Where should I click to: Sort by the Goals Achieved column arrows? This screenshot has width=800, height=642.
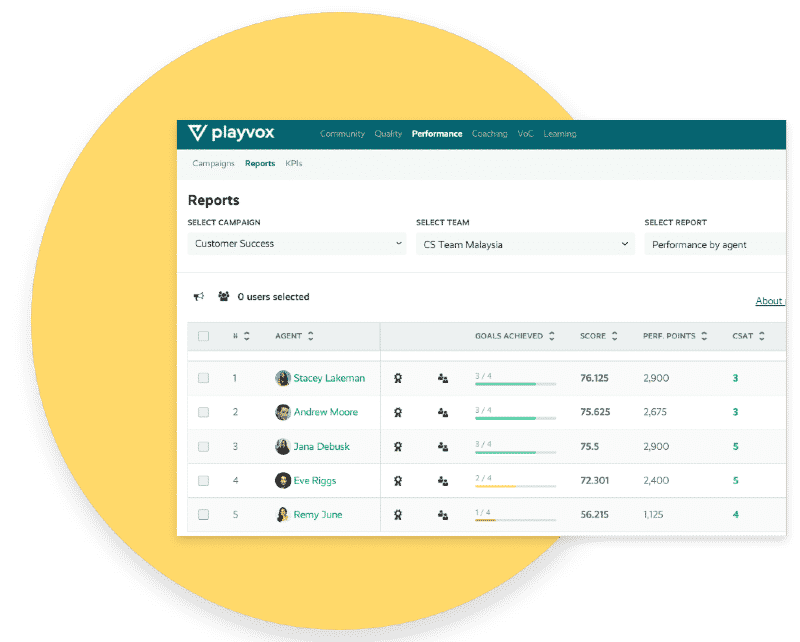tap(552, 336)
